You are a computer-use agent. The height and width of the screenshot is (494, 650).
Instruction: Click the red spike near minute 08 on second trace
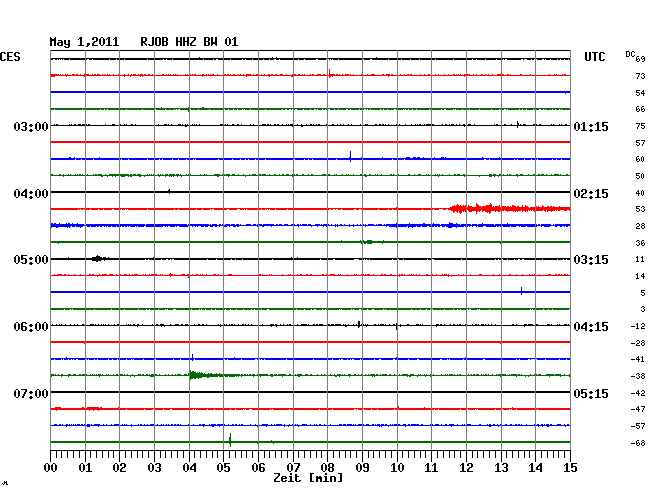coord(330,74)
